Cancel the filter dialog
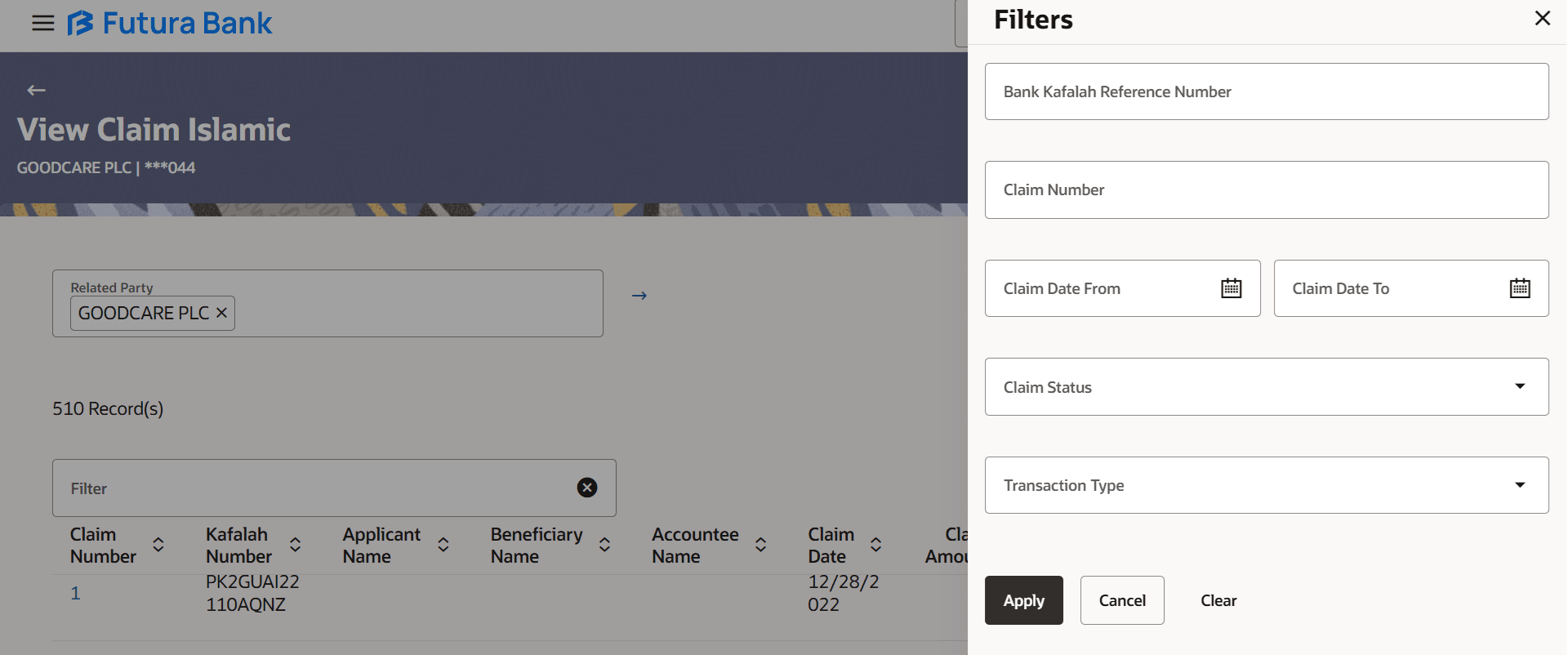This screenshot has width=1568, height=655. (x=1122, y=600)
